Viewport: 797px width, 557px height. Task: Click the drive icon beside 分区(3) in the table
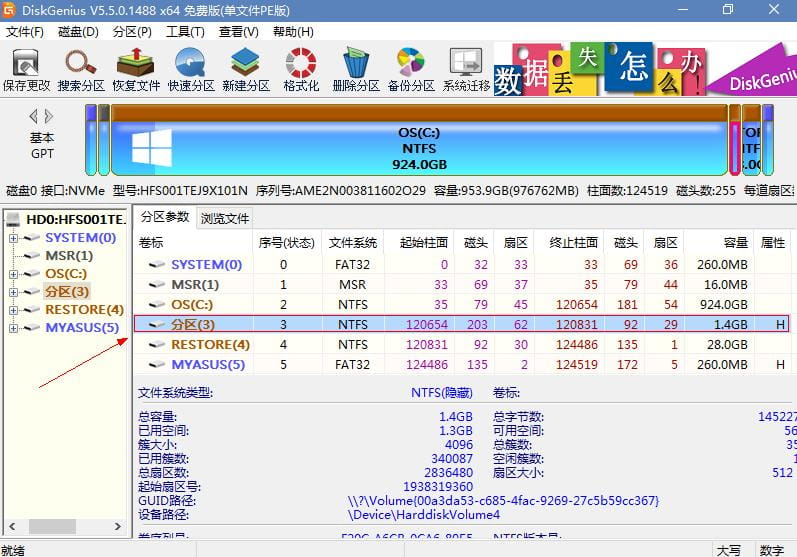tap(157, 324)
